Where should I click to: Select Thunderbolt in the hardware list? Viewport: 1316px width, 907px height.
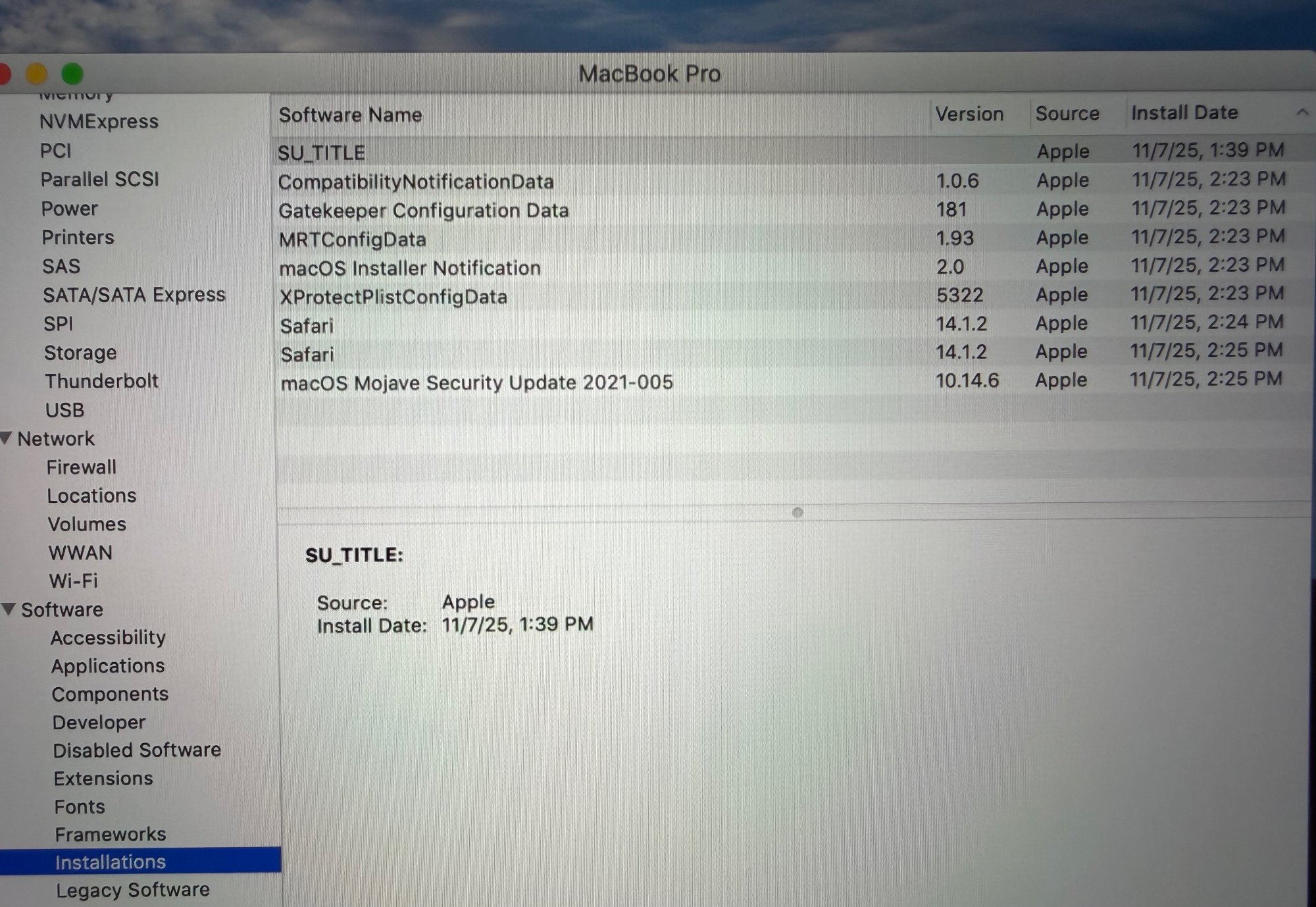[101, 381]
